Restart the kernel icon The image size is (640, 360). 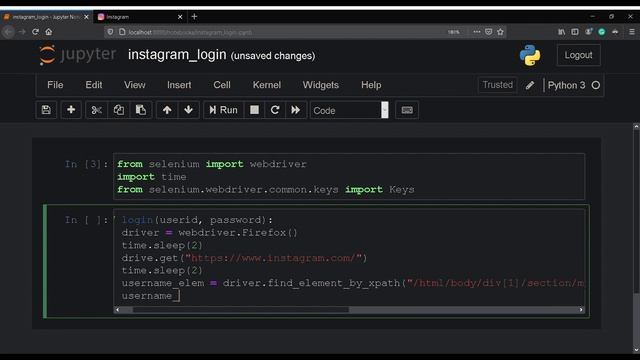[x=275, y=110]
